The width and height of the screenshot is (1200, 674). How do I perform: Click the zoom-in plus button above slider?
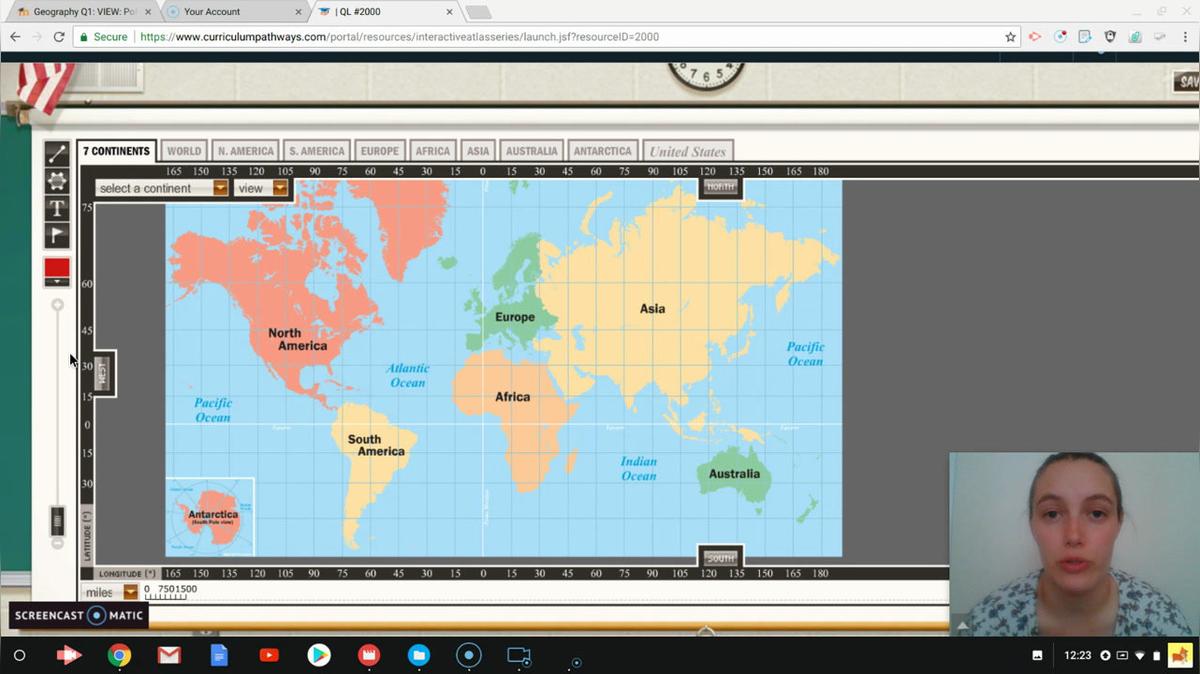click(x=57, y=305)
